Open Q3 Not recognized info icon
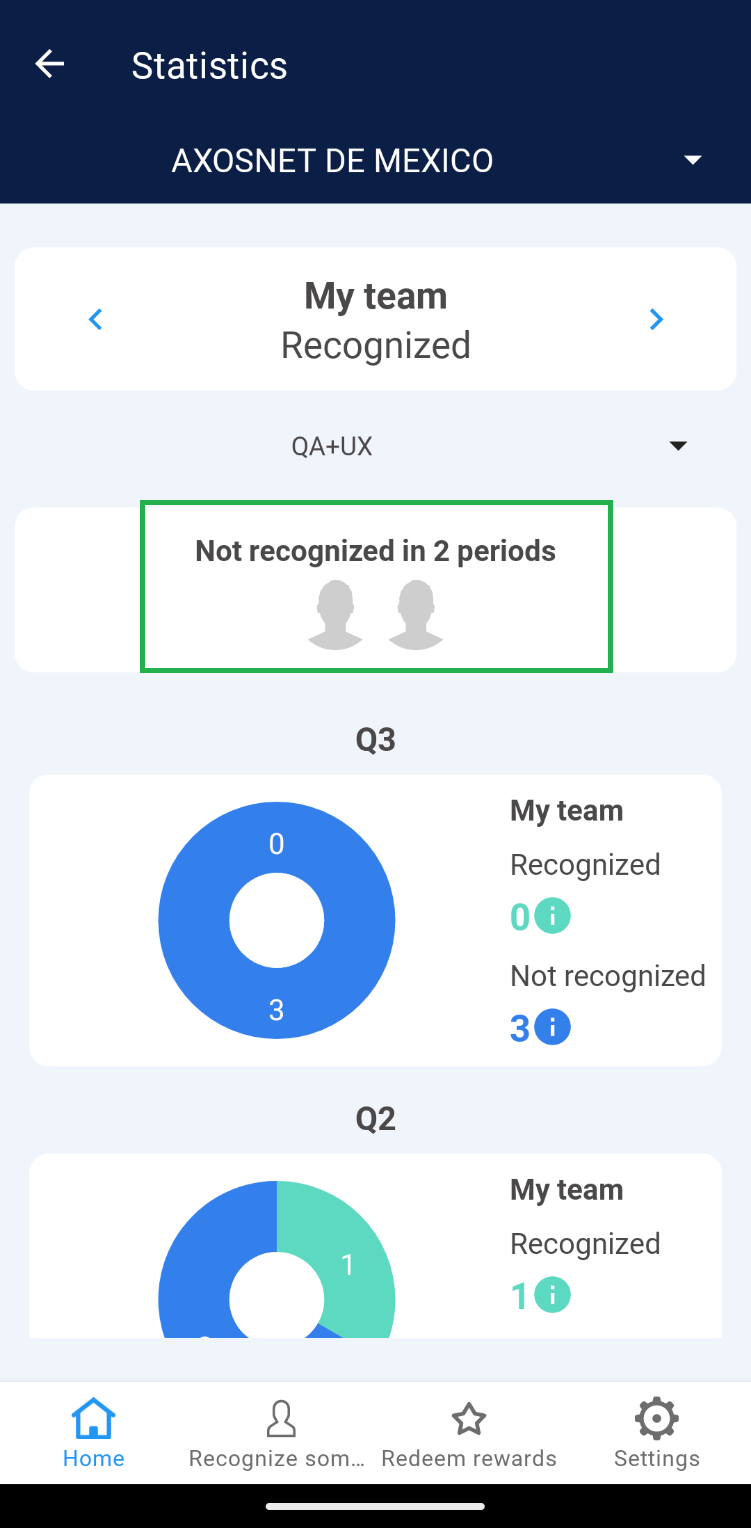 click(552, 1027)
